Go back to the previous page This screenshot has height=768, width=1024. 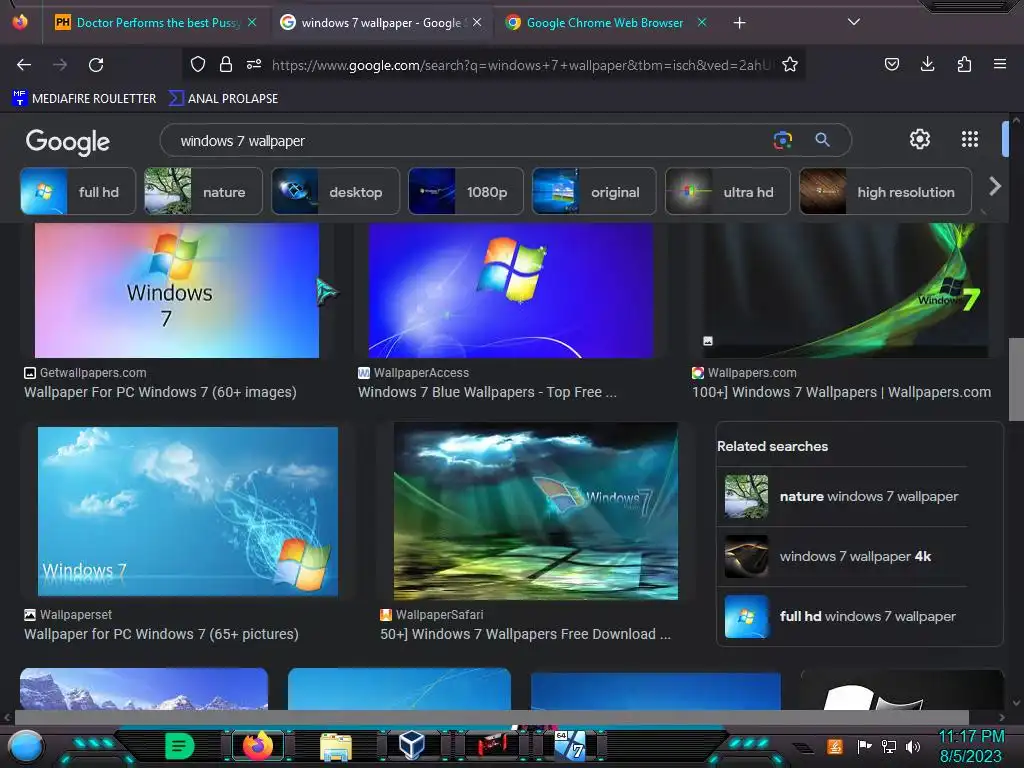(x=24, y=65)
